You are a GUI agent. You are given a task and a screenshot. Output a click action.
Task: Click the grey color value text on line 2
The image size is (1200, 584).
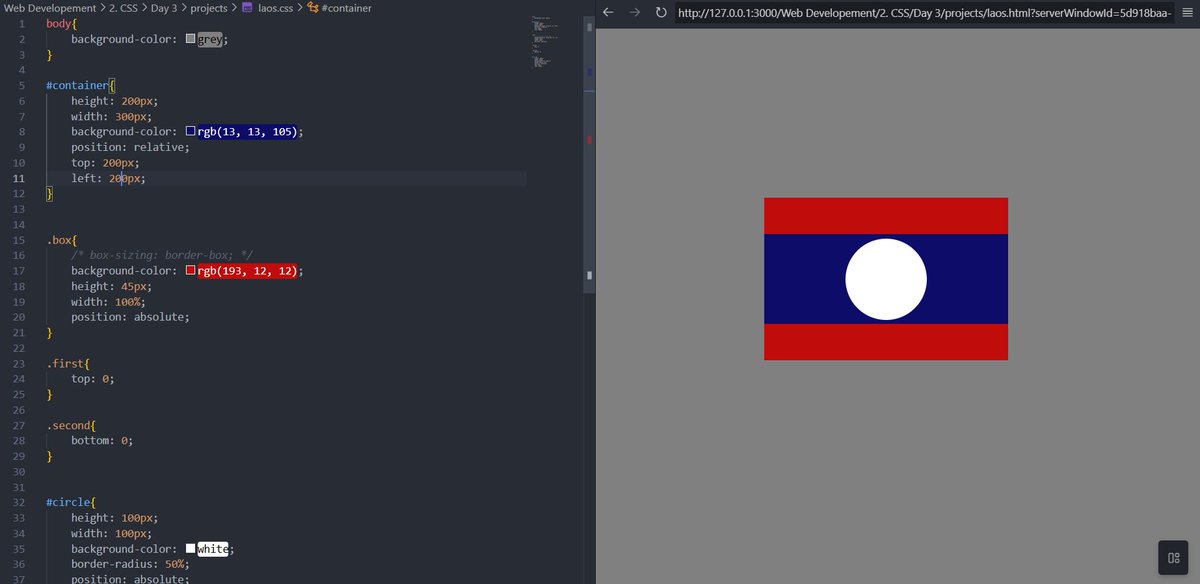(210, 40)
